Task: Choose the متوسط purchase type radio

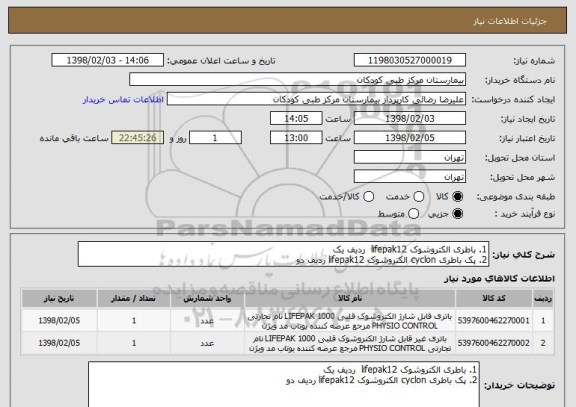Action: pyautogui.click(x=413, y=213)
